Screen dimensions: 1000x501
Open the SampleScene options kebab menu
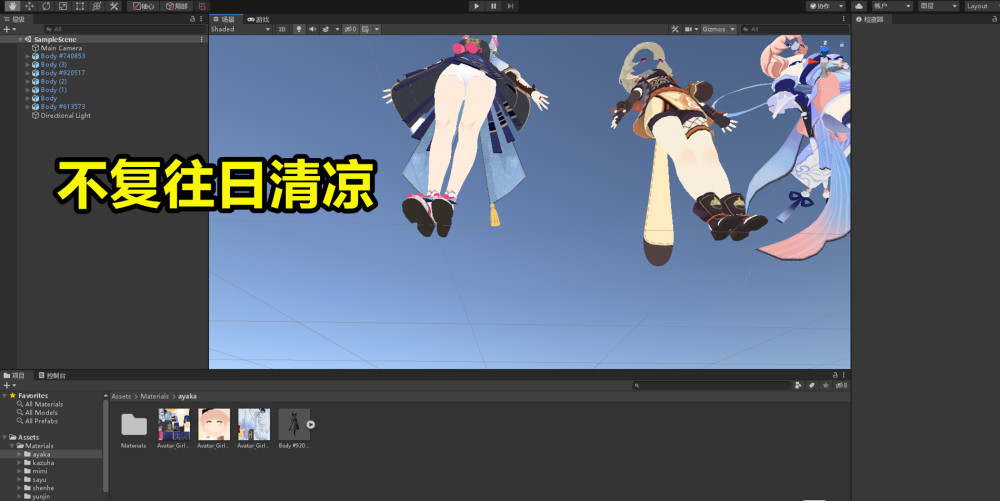[202, 40]
